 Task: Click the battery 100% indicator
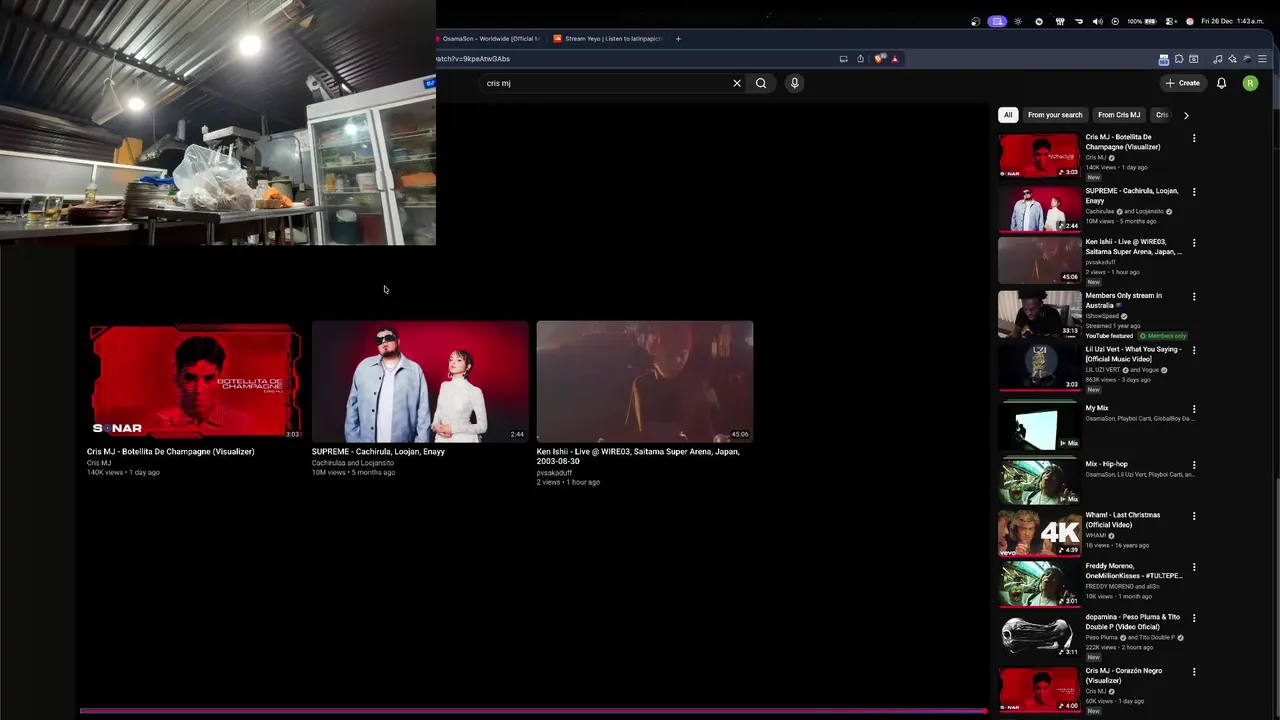coord(1141,21)
